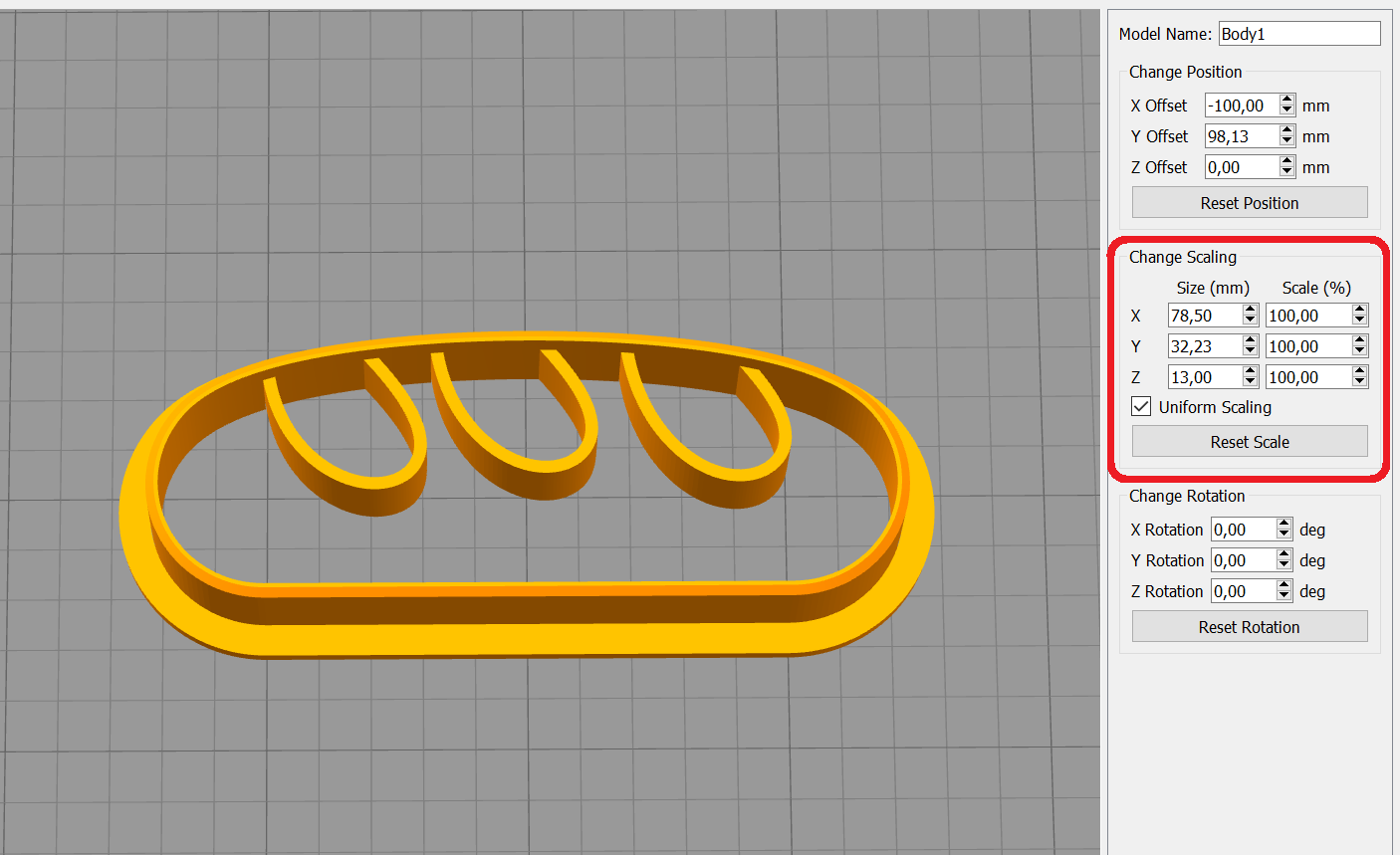Increase Y Rotation with the up arrow
1400x855 pixels.
point(1284,554)
